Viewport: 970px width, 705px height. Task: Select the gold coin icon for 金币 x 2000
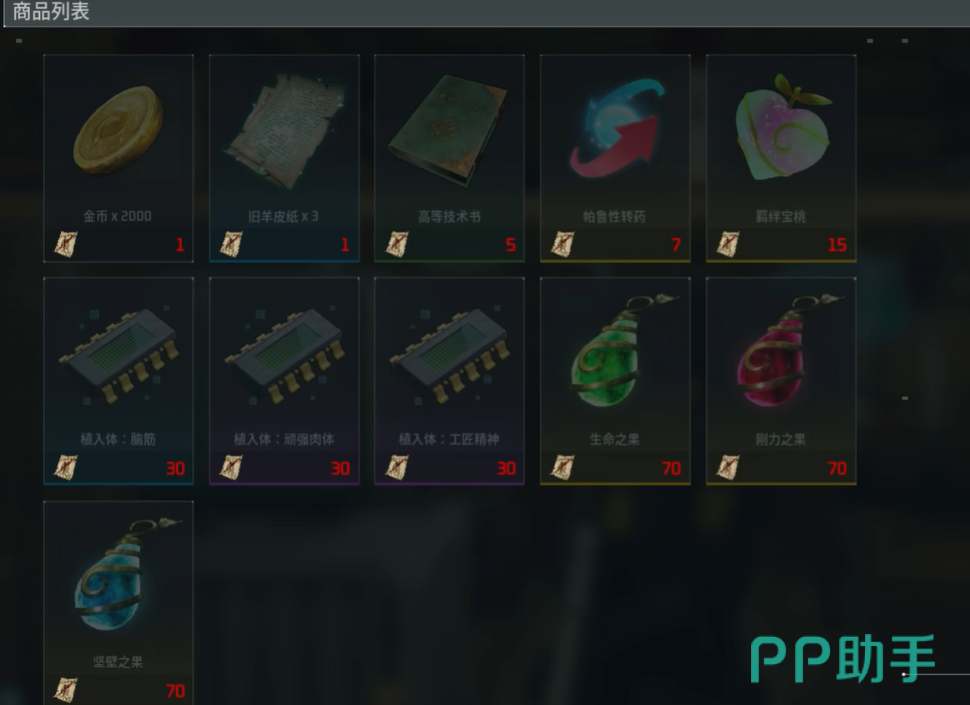(x=118, y=130)
